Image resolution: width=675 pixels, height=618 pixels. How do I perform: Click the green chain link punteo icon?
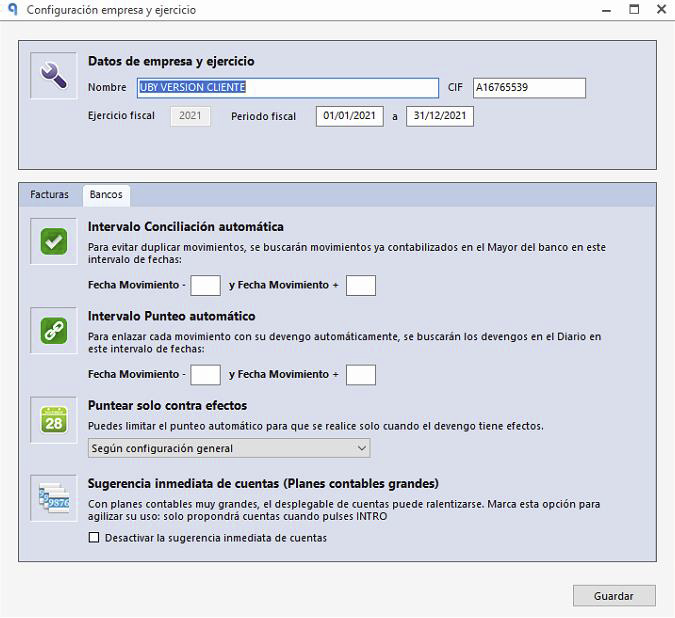[54, 331]
